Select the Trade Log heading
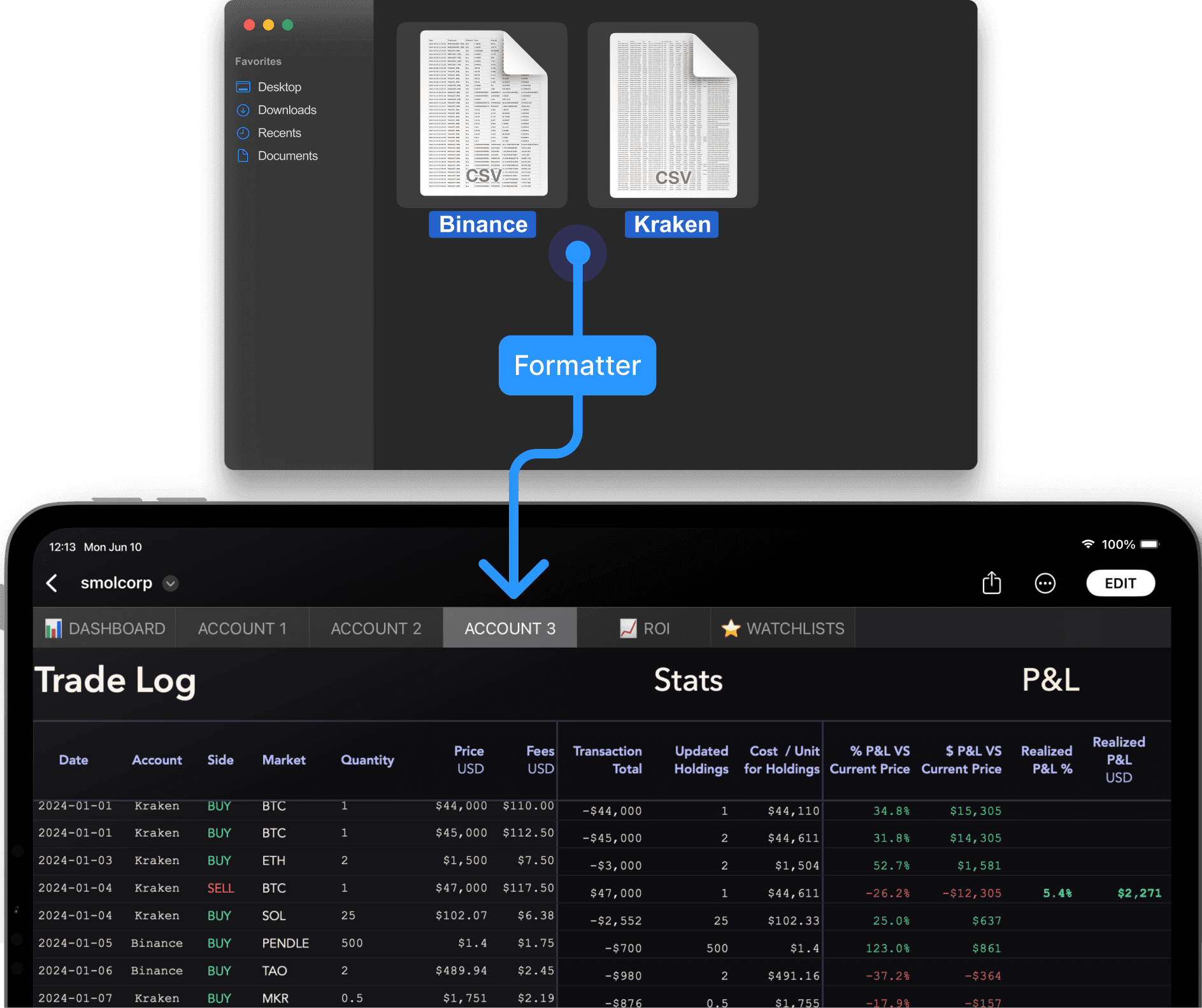 coord(115,681)
